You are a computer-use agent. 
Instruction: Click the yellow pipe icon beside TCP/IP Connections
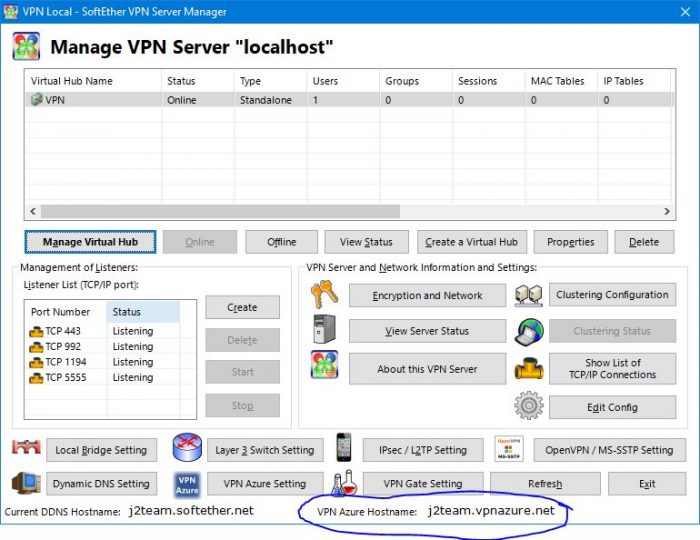(529, 369)
